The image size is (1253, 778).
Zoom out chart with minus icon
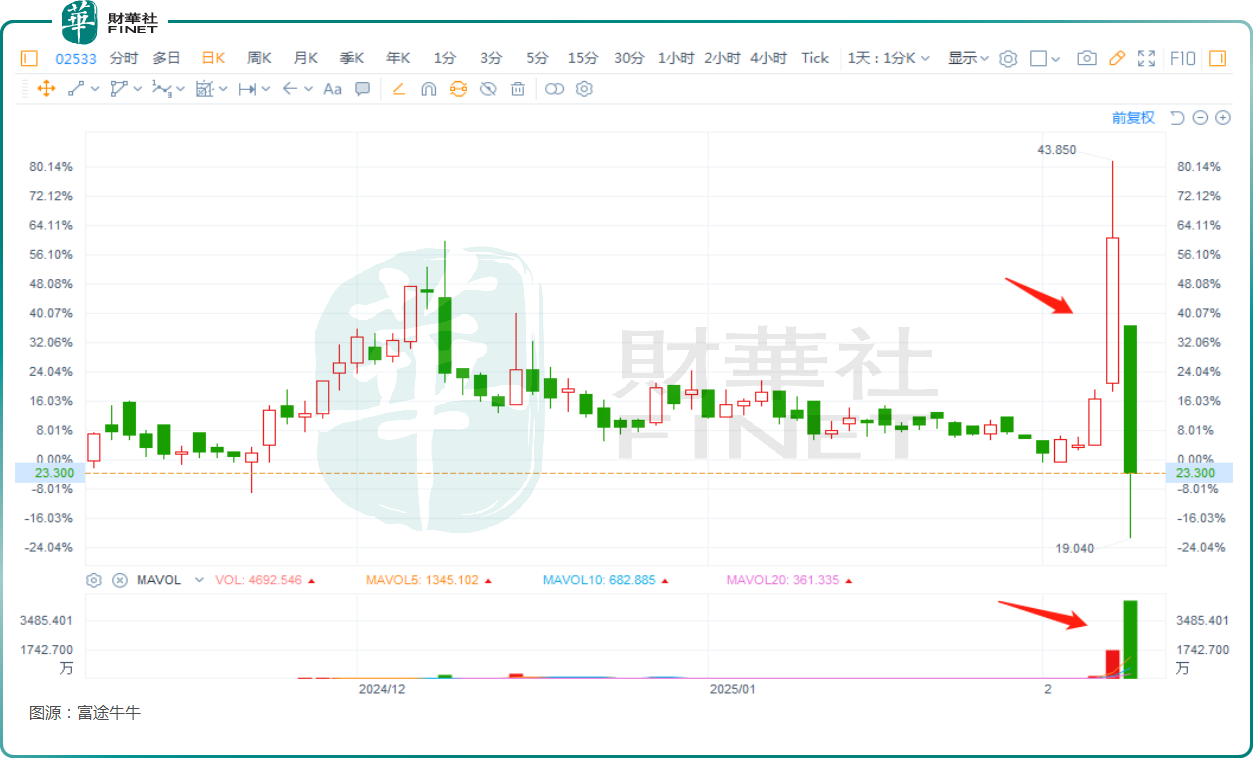tap(1200, 118)
